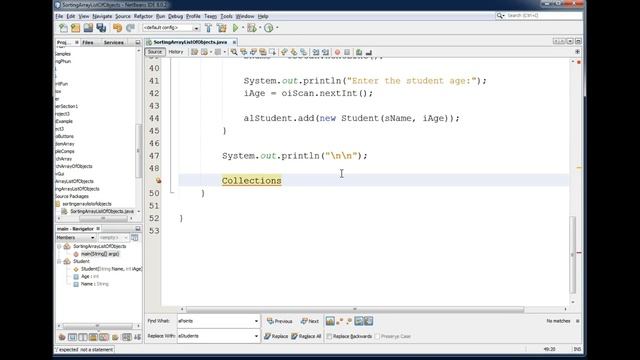Open the Profile Project dropdown arrow
The image size is (640, 360).
point(277,28)
